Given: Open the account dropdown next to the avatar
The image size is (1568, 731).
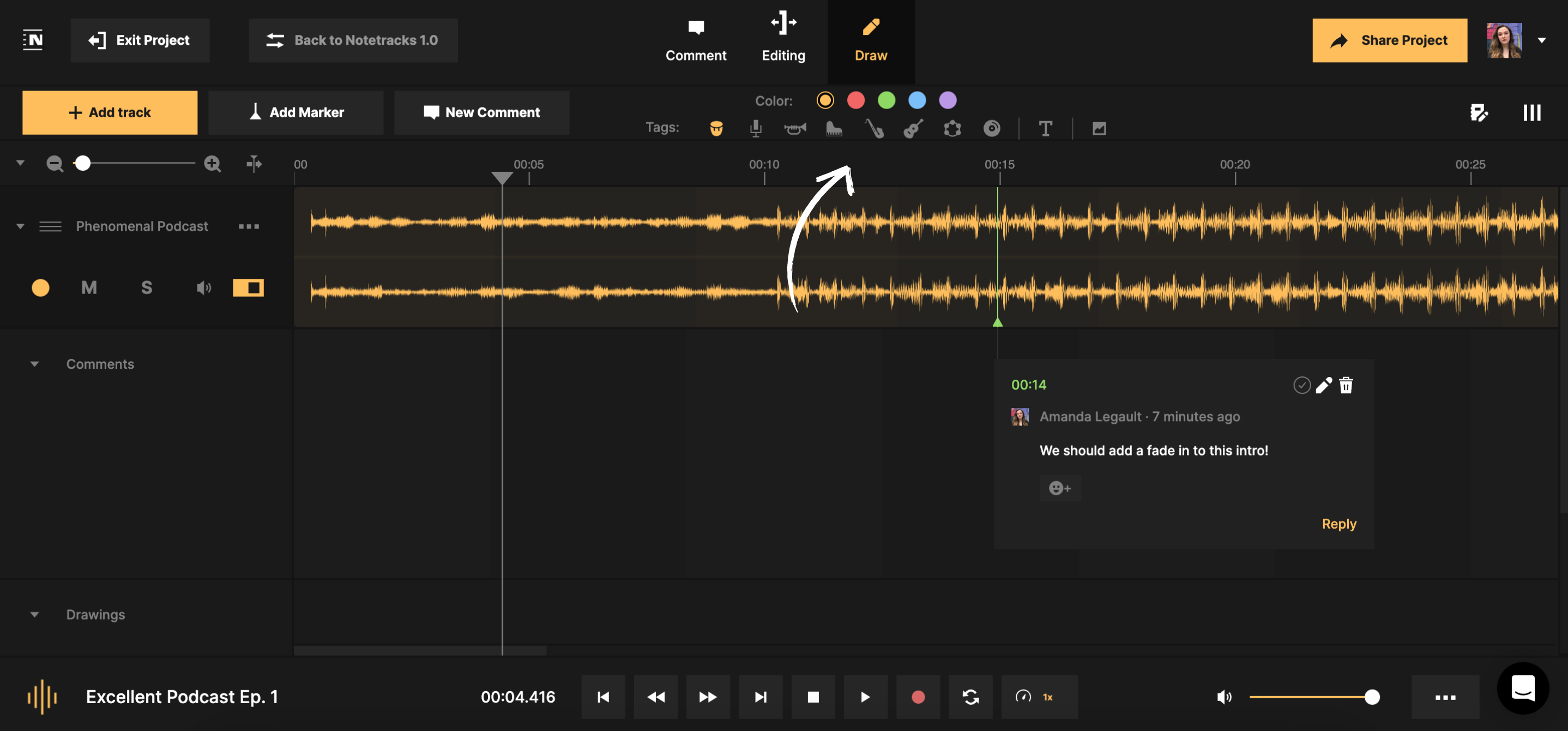Looking at the screenshot, I should 1543,40.
